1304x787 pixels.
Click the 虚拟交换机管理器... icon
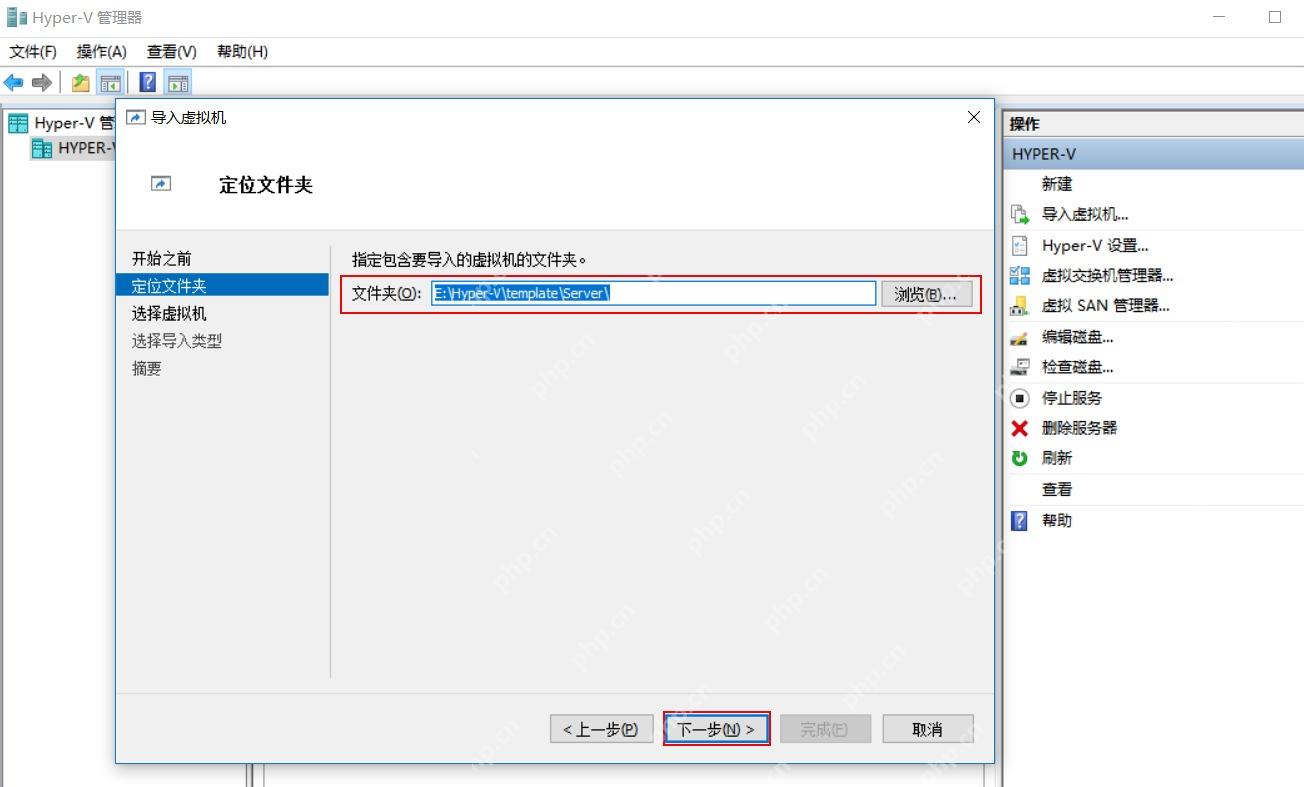(1020, 276)
